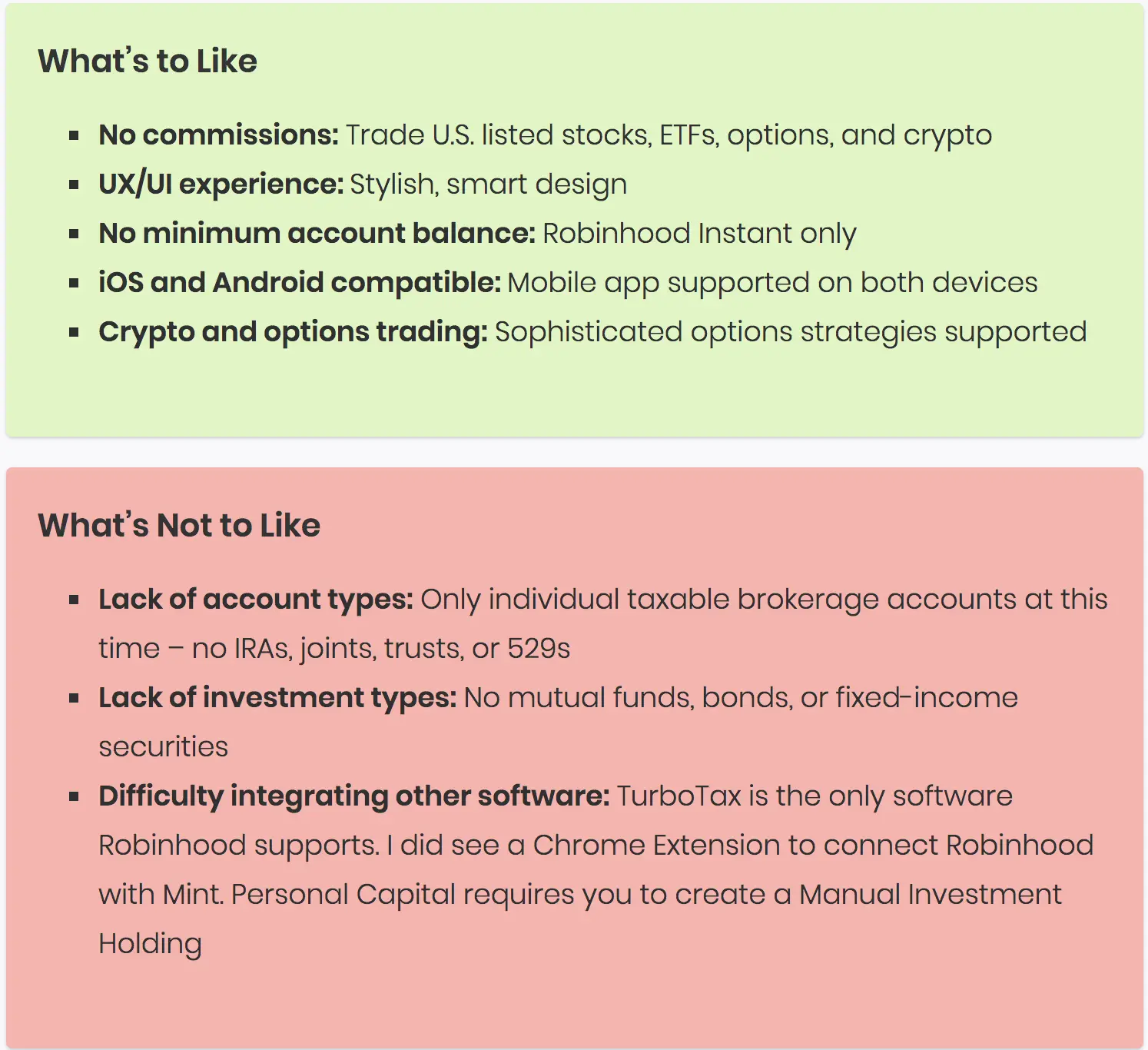Click the "What's Not to Like" heading
This screenshot has height=1050, width=1148.
(179, 526)
